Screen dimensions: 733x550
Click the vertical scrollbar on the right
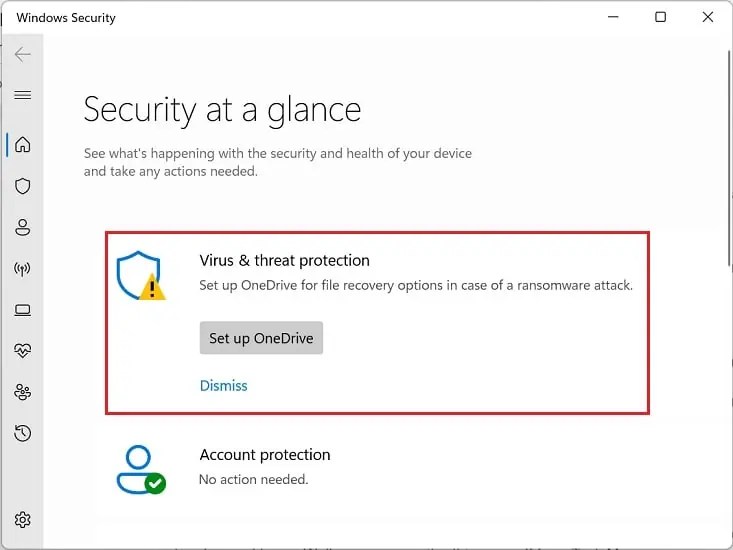[x=729, y=159]
